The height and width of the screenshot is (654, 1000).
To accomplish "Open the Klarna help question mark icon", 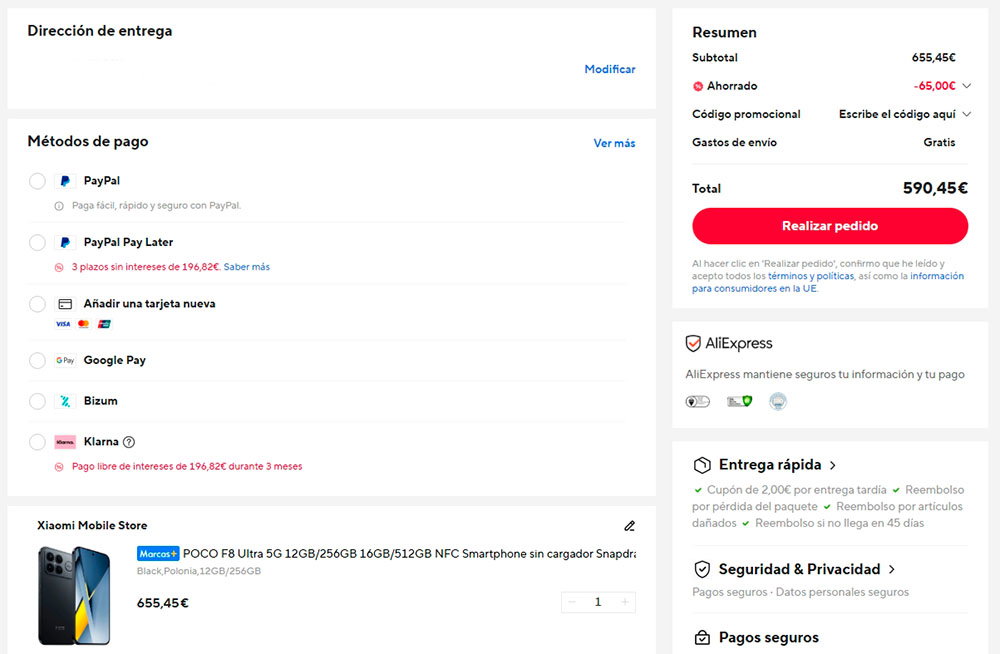I will tap(129, 442).
